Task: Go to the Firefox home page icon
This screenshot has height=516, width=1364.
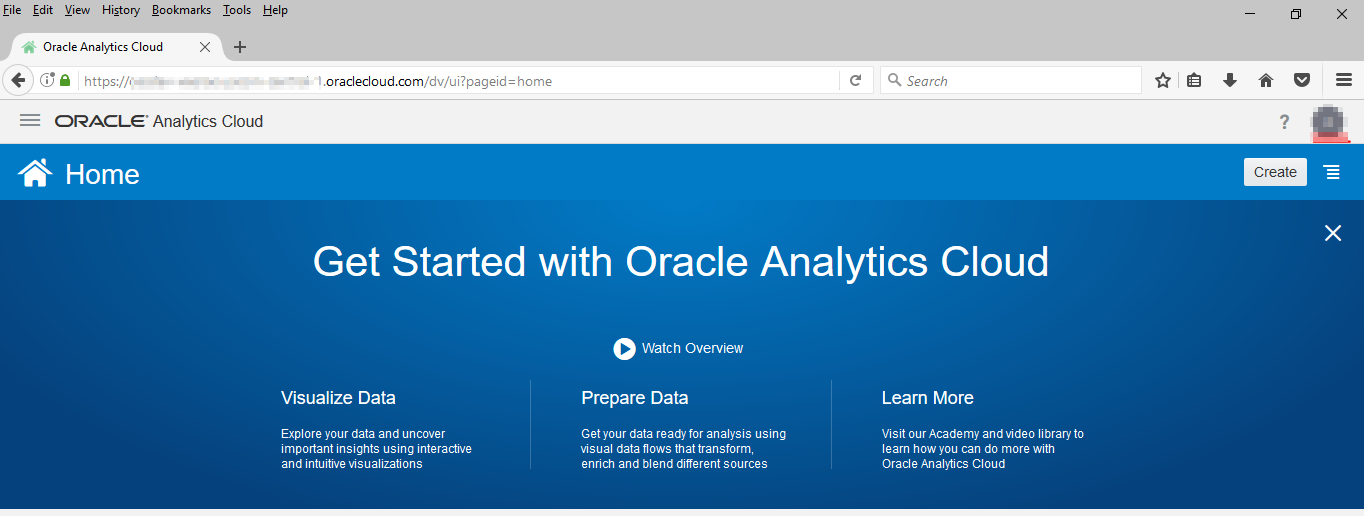Action: pos(1265,81)
